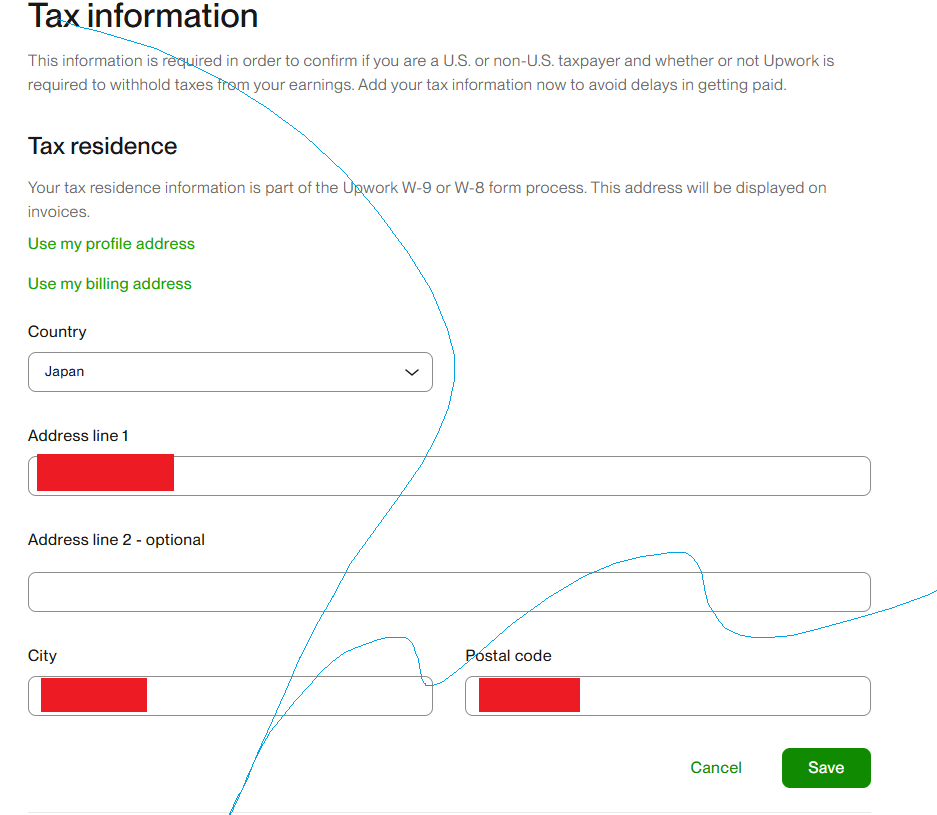Click the Cancel link
This screenshot has height=815, width=937.
tap(716, 768)
